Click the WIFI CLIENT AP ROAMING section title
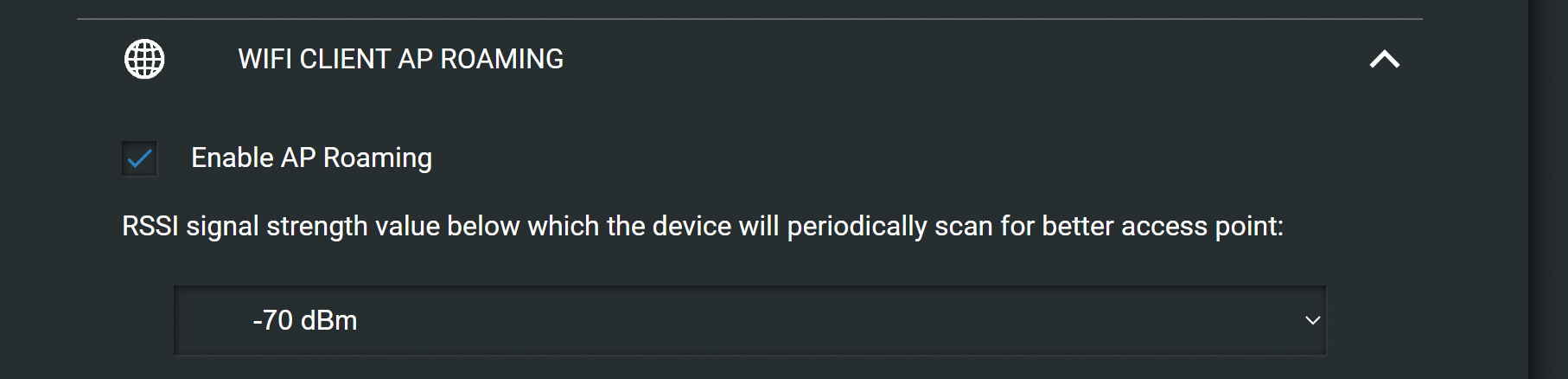Screen dimensions: 1568x379 [x=400, y=59]
